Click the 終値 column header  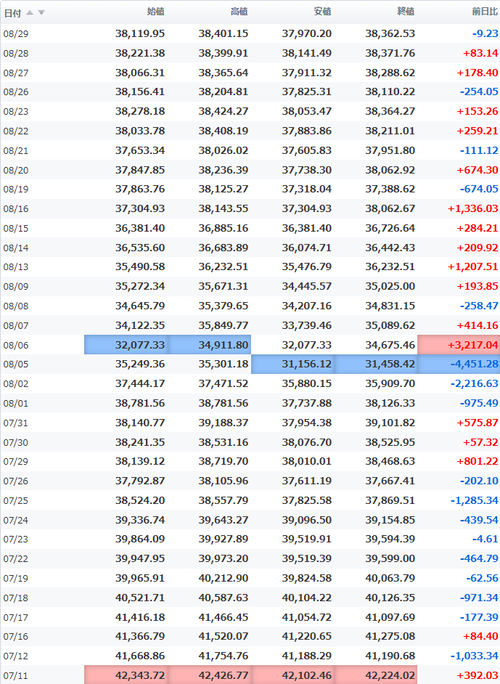pyautogui.click(x=406, y=12)
